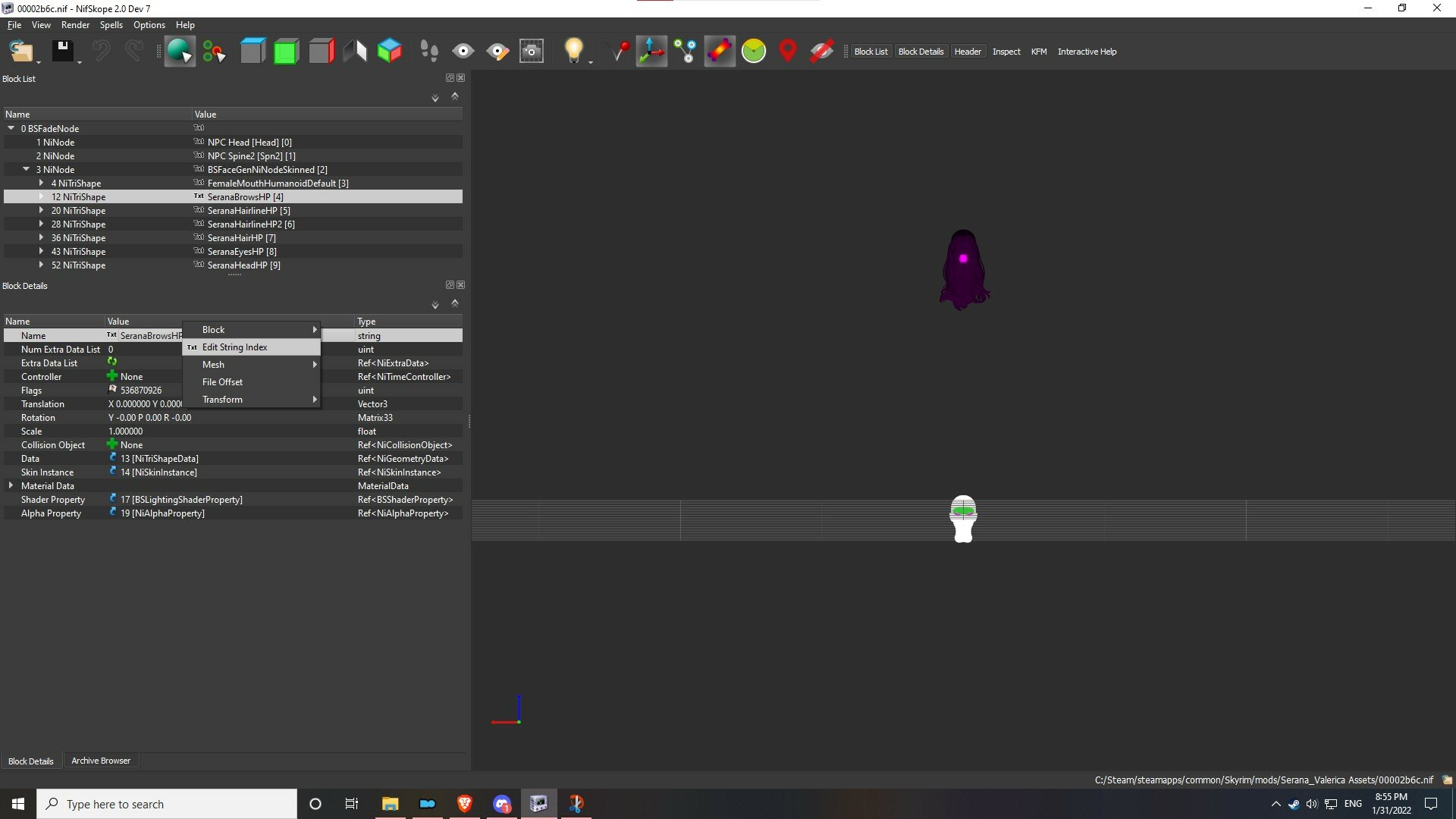The image size is (1456, 819).
Task: Toggle the Block List panel button
Action: 871,52
